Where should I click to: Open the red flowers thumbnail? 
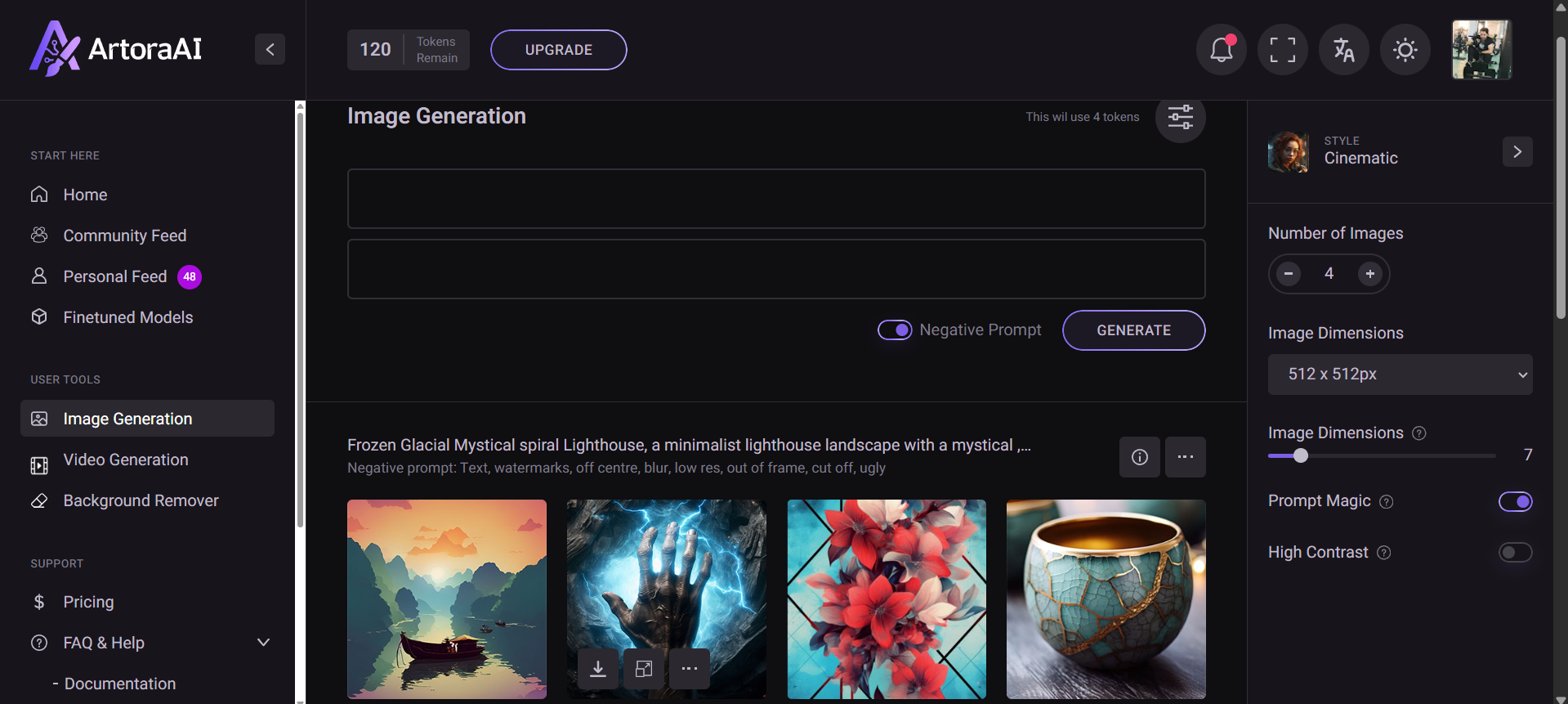click(887, 599)
